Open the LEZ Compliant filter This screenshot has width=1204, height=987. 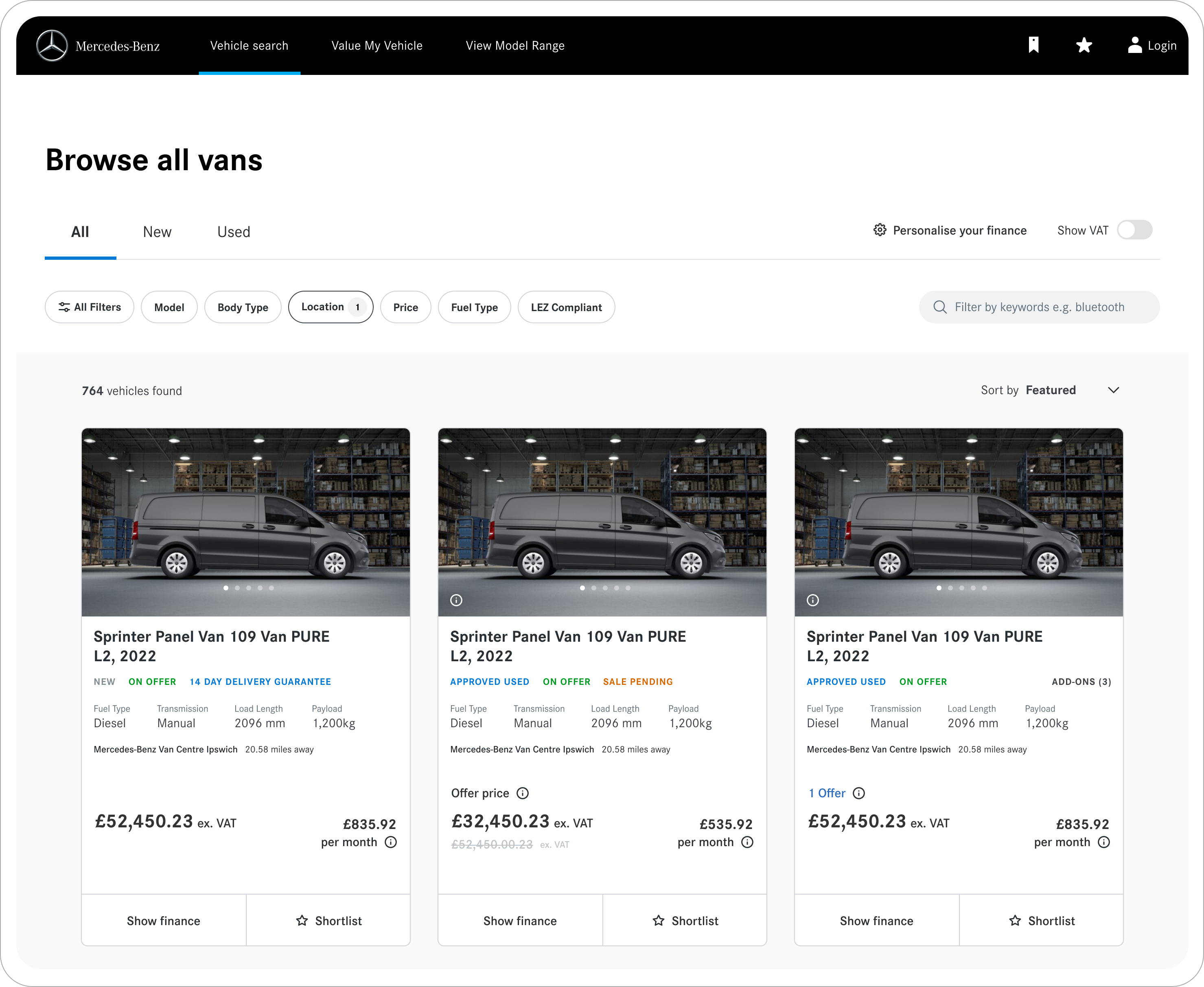point(567,307)
